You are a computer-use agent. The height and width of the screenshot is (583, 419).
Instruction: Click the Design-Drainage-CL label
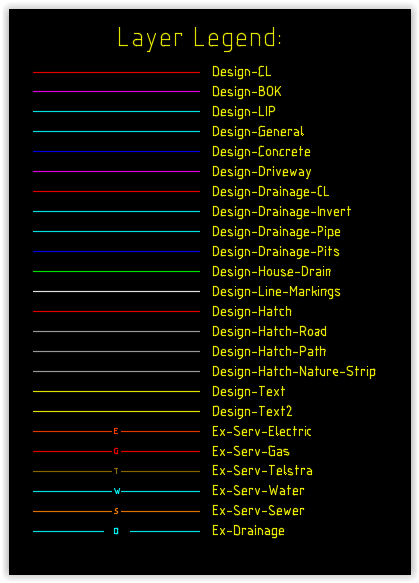pos(270,192)
